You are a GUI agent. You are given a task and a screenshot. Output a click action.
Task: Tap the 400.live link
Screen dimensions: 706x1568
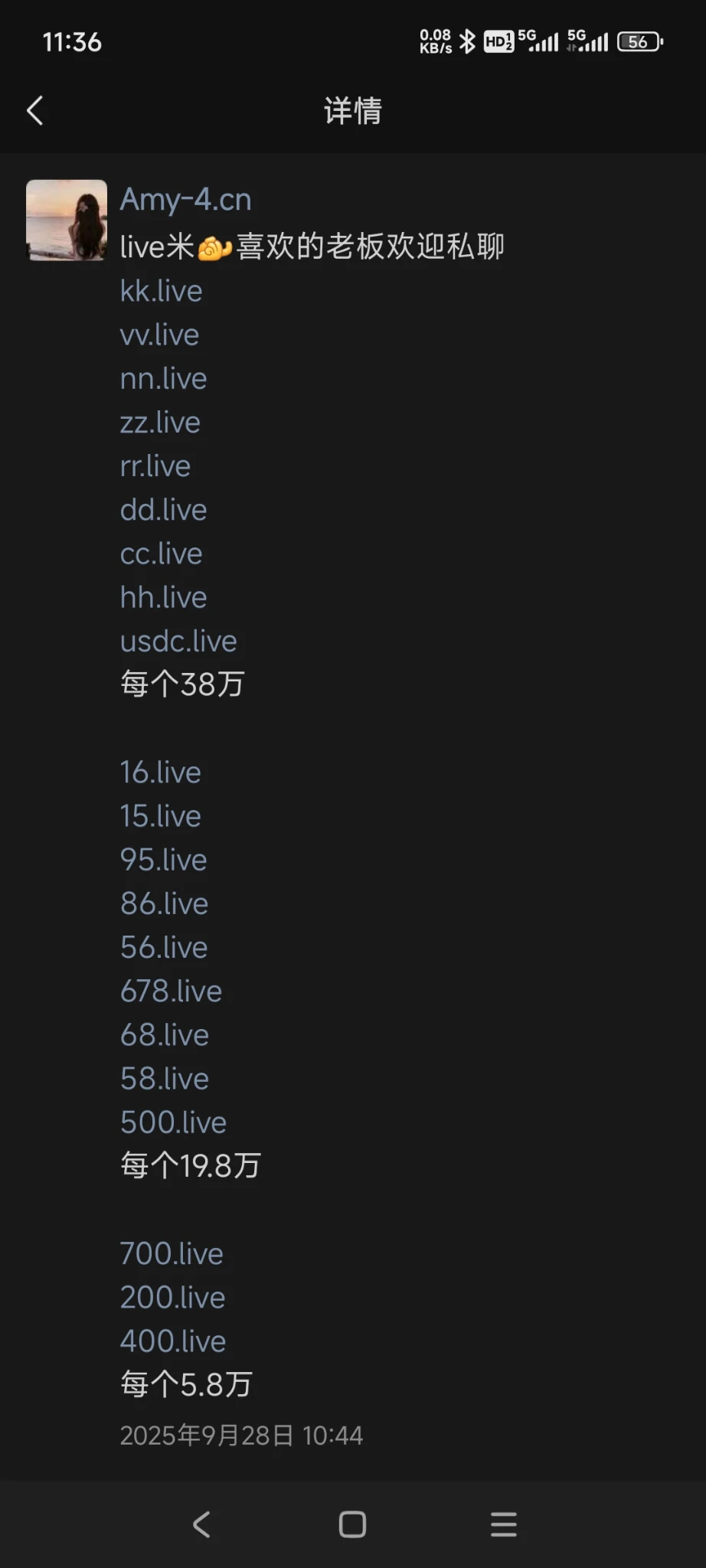(173, 1341)
